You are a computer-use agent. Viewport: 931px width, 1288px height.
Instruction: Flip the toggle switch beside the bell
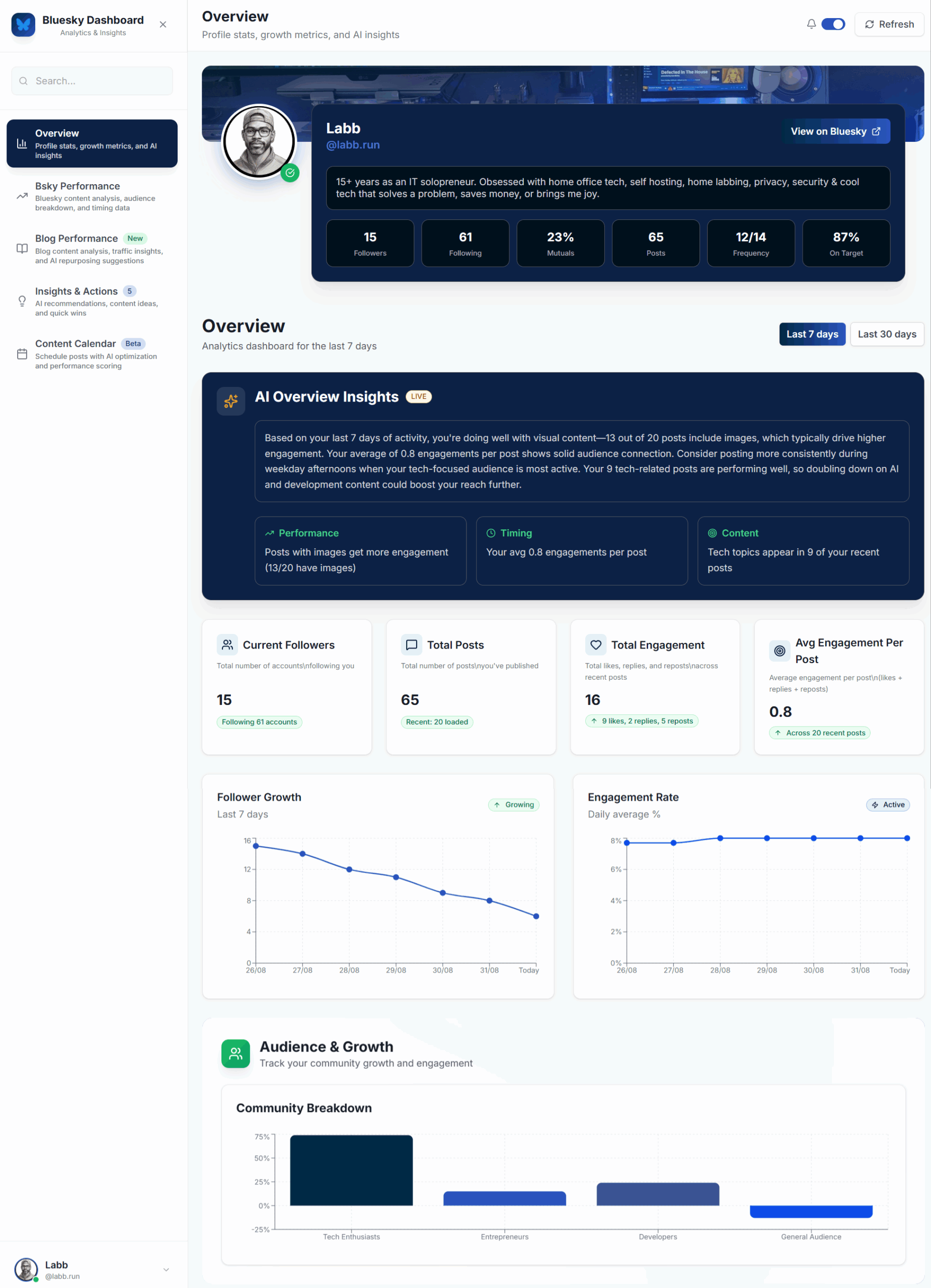pos(833,24)
